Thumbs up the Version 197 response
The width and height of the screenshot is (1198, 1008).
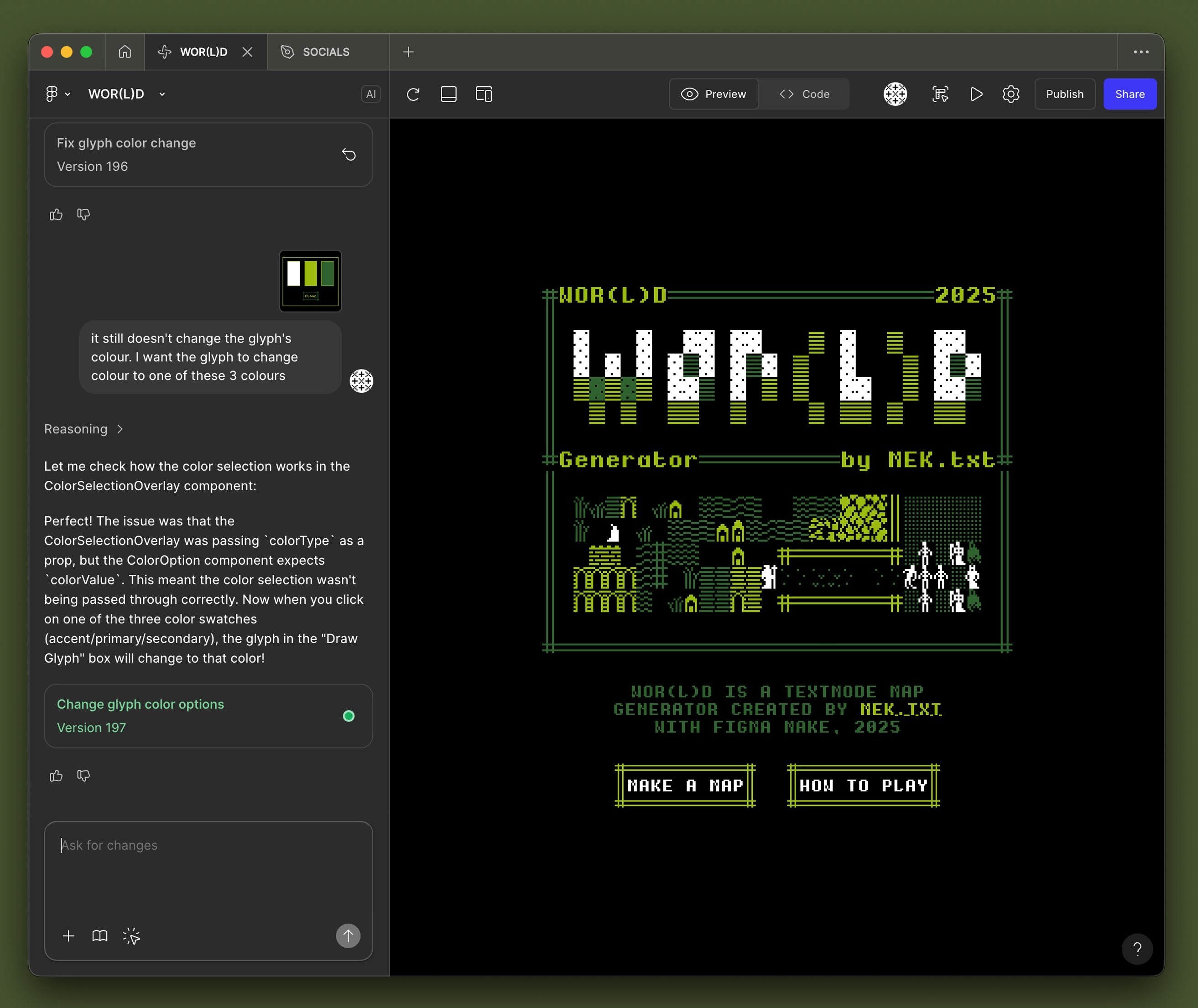coord(56,776)
